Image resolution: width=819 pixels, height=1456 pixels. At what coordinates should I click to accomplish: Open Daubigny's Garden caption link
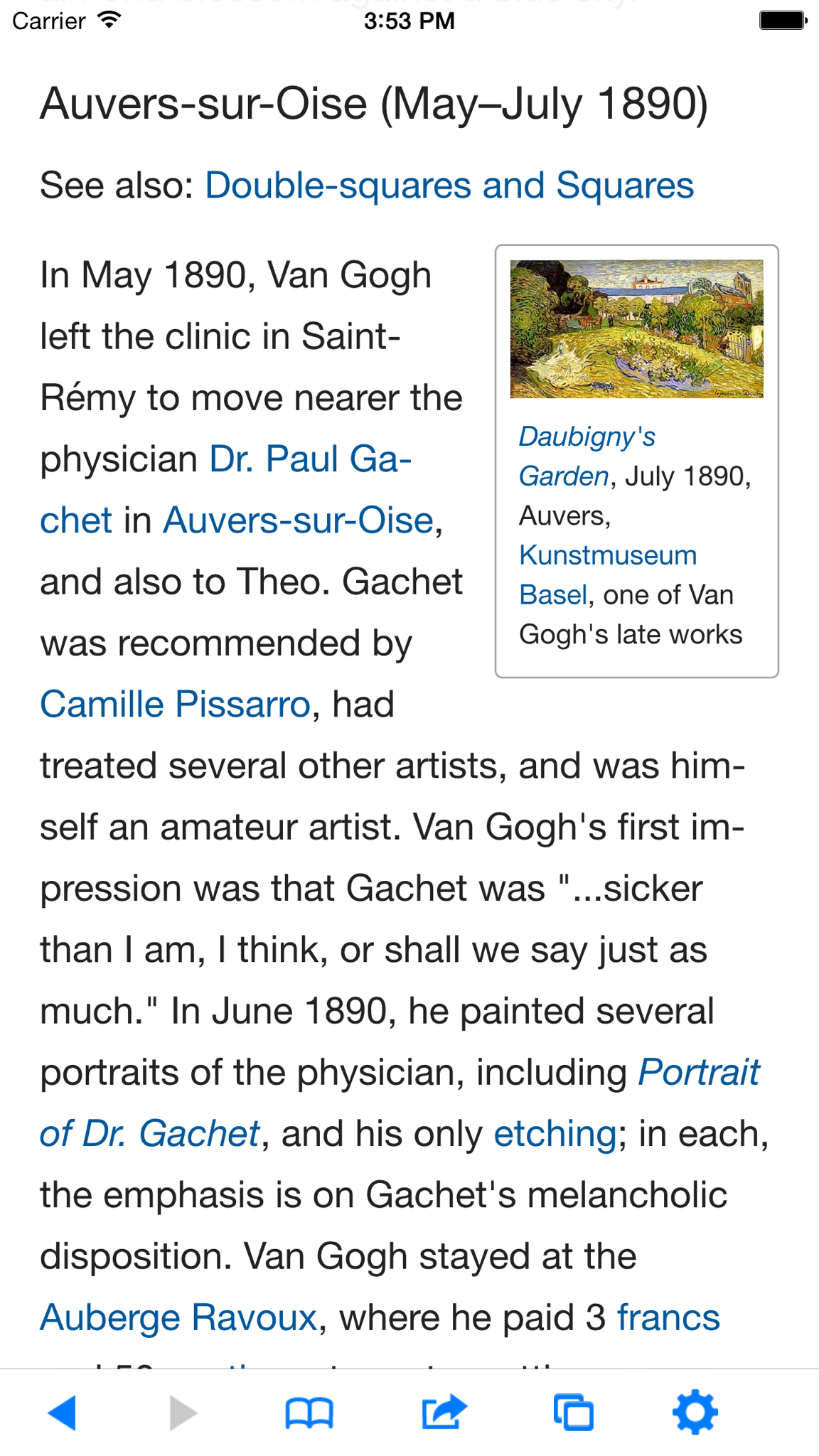(x=587, y=456)
